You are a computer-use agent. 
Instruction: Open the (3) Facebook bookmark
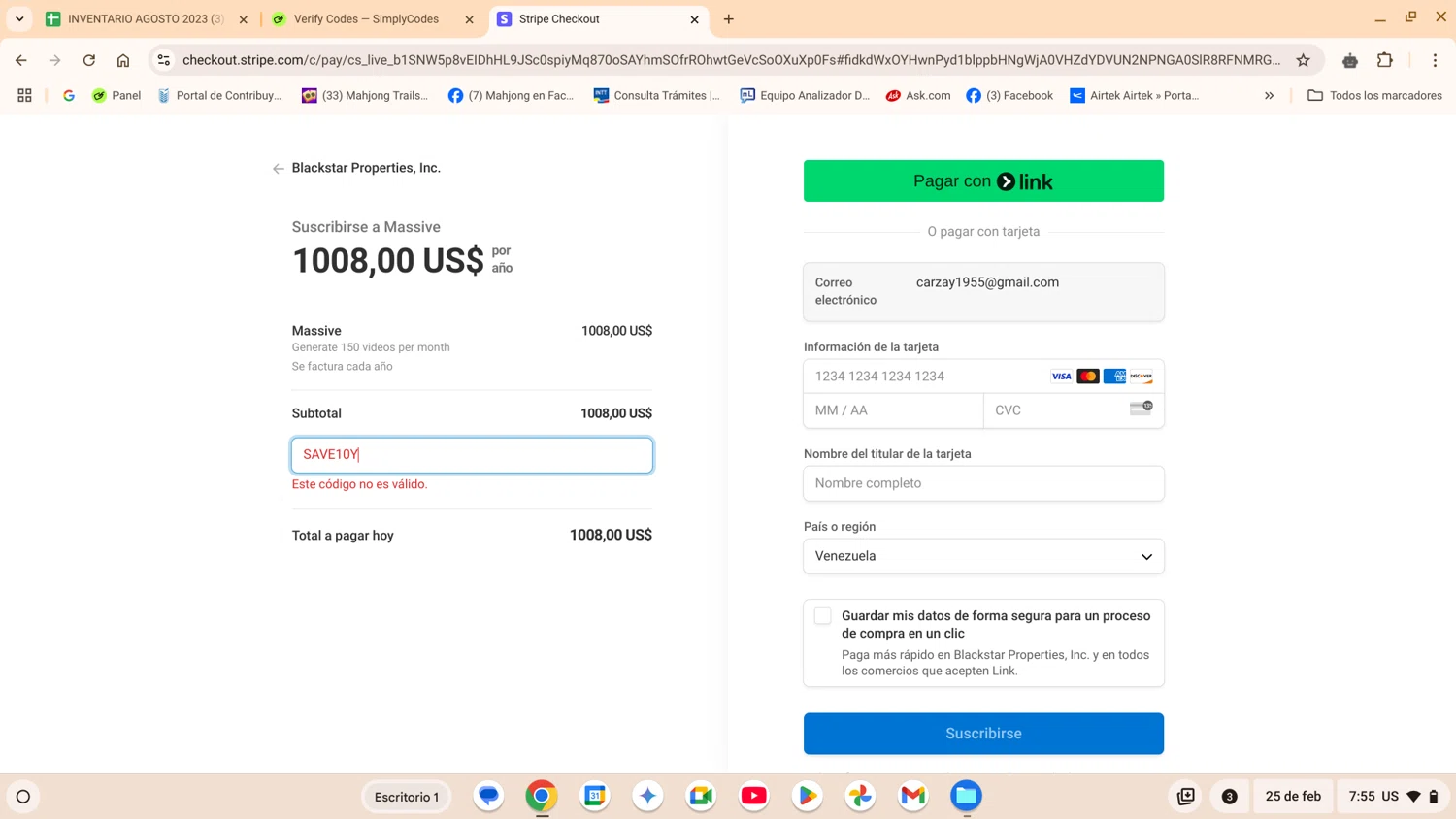click(x=1009, y=95)
